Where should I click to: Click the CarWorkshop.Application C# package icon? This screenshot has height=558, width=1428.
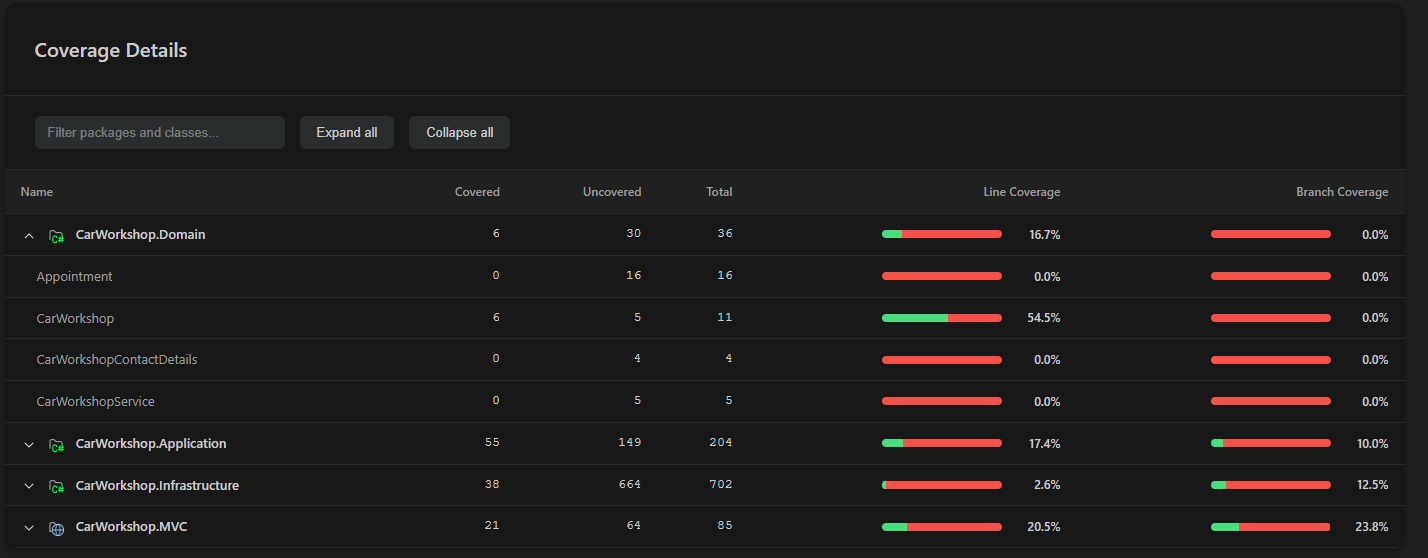[x=57, y=444]
